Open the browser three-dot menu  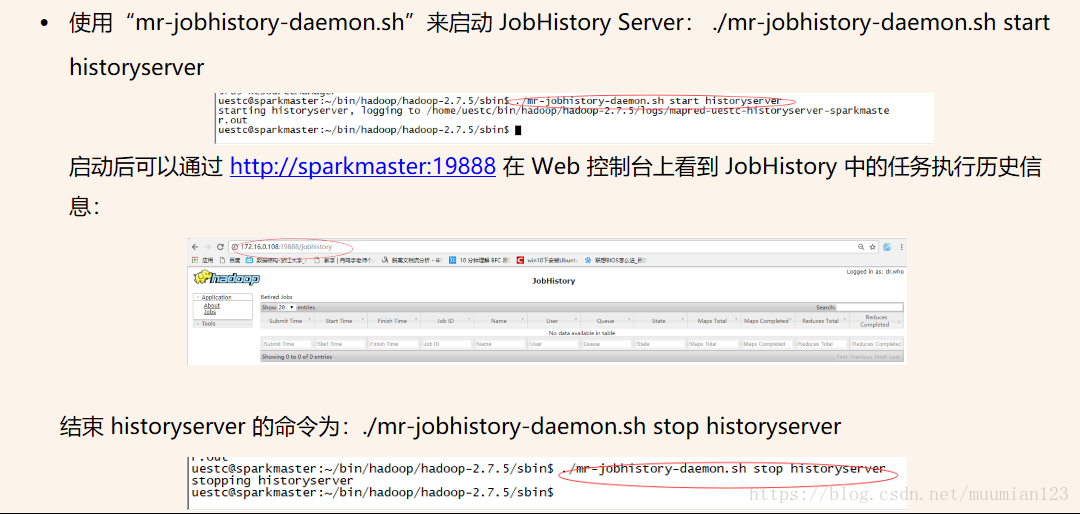click(902, 247)
